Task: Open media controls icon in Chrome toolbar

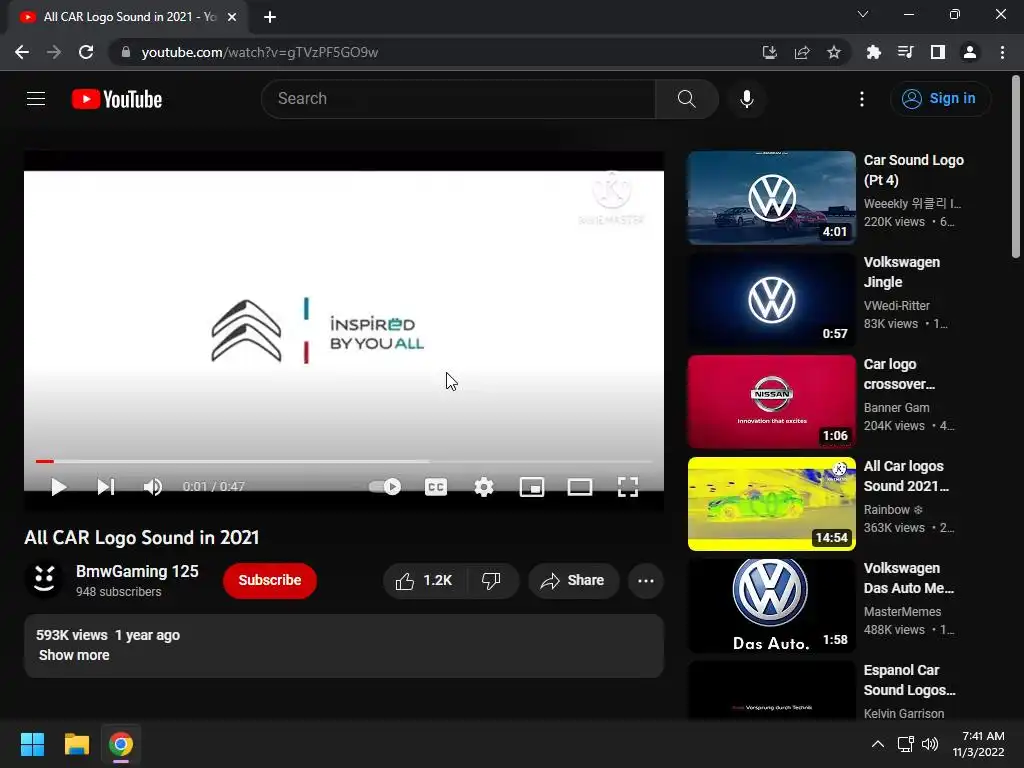Action: tap(905, 52)
